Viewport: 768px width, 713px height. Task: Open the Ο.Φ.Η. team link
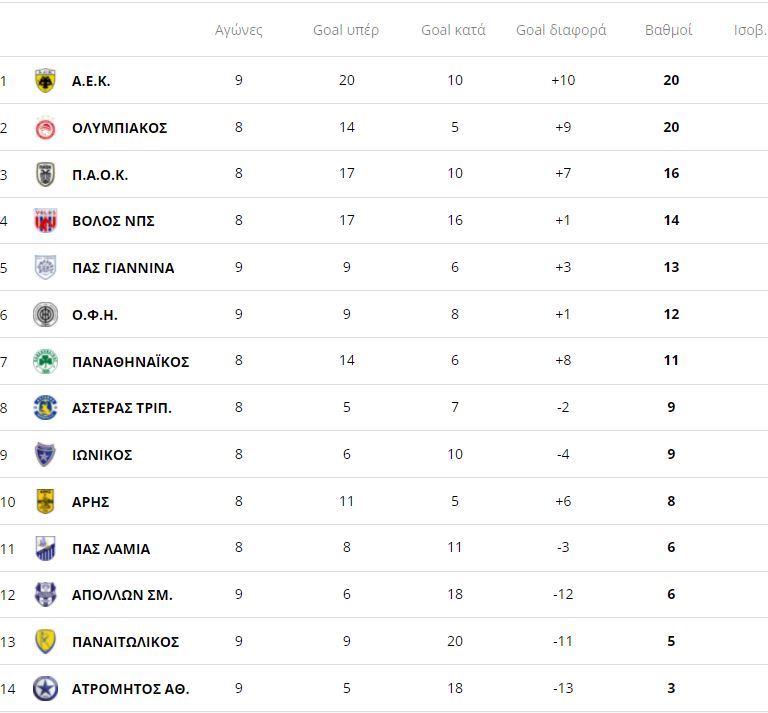tap(95, 315)
